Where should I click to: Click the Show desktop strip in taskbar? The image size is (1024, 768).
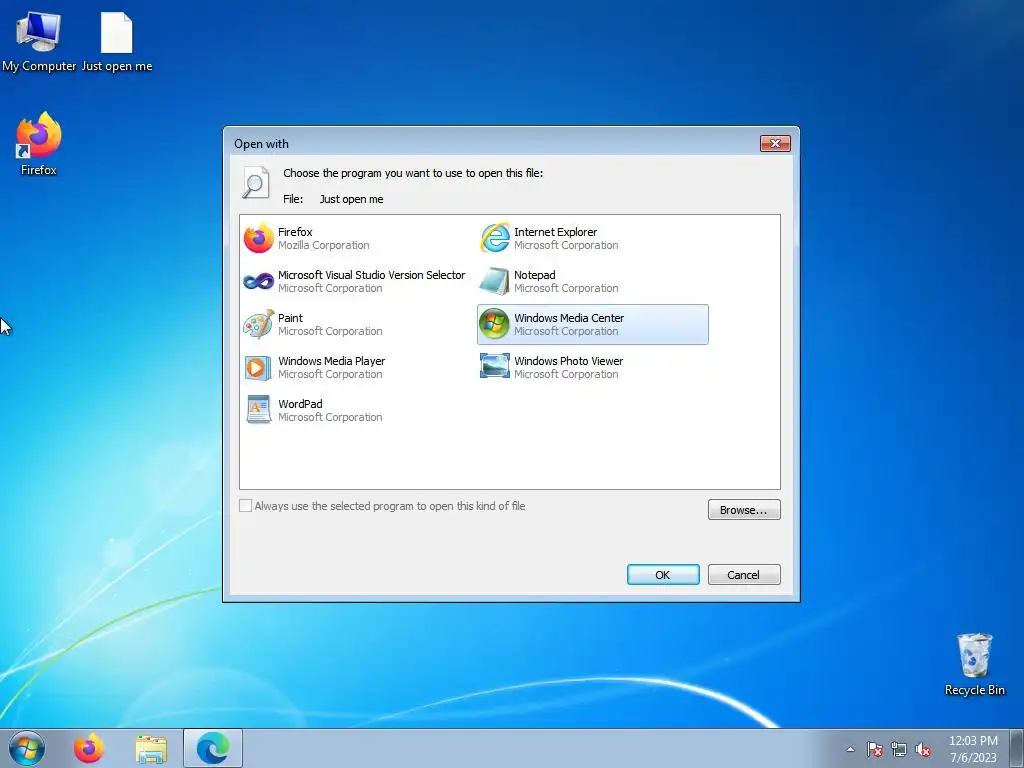click(1017, 748)
